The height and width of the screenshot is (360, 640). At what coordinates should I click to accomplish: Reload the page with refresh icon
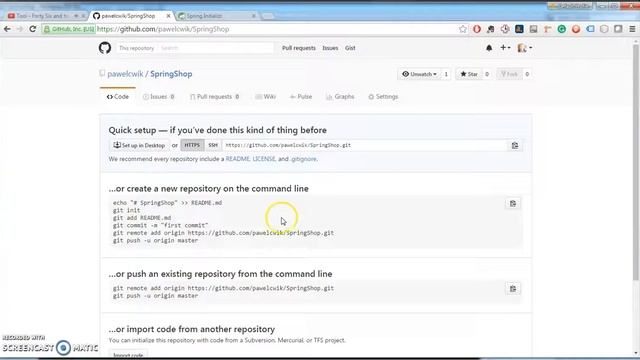click(33, 29)
